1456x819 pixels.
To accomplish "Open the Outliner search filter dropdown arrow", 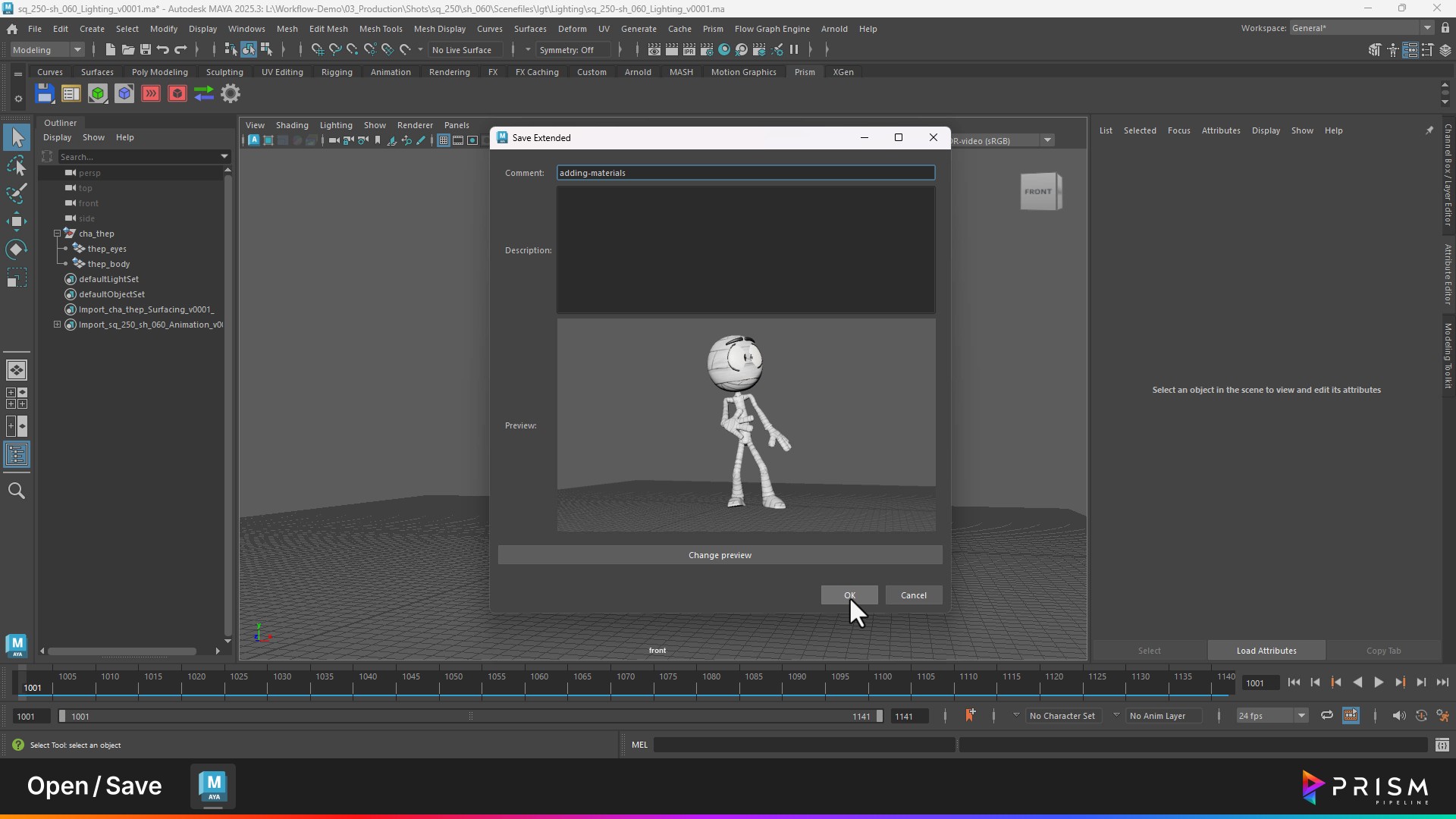I will [224, 156].
